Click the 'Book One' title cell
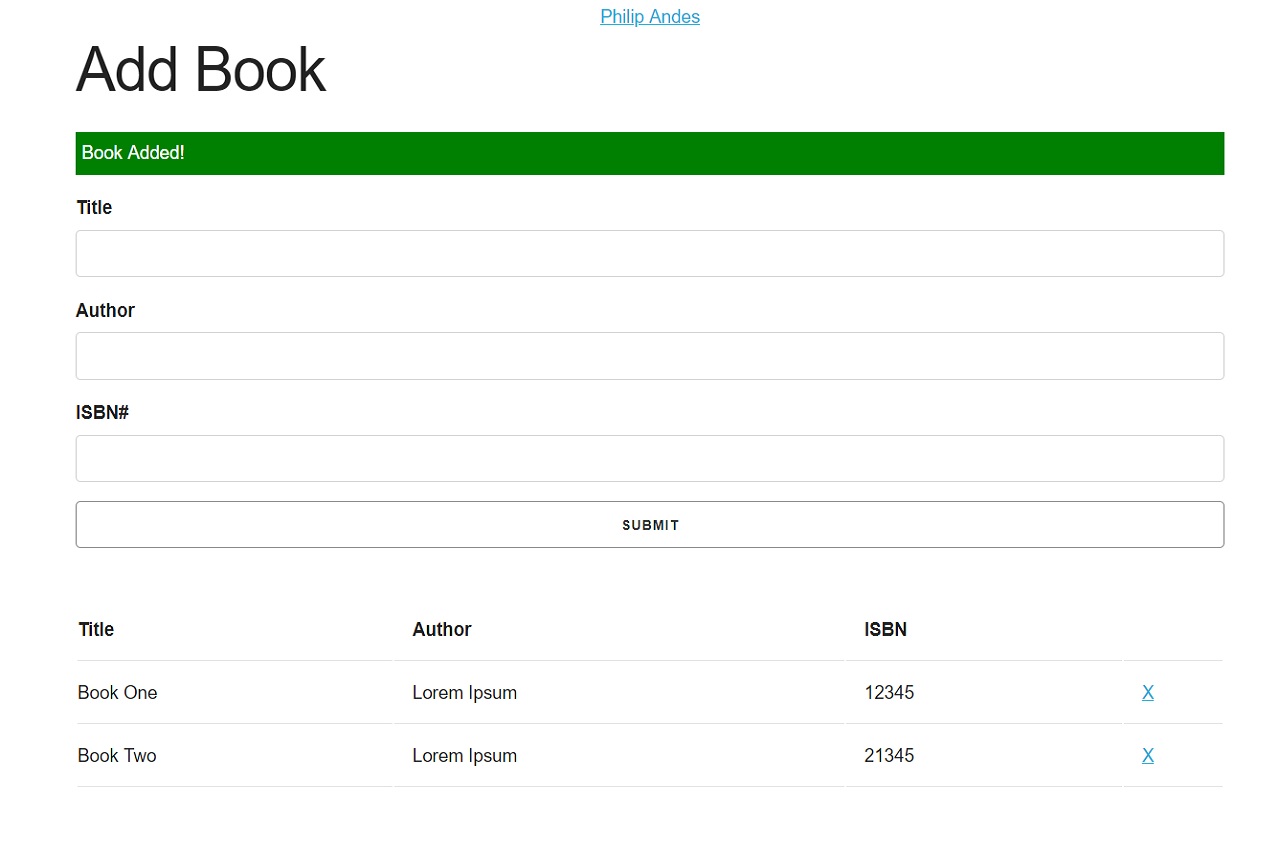The image size is (1280, 850). point(118,693)
